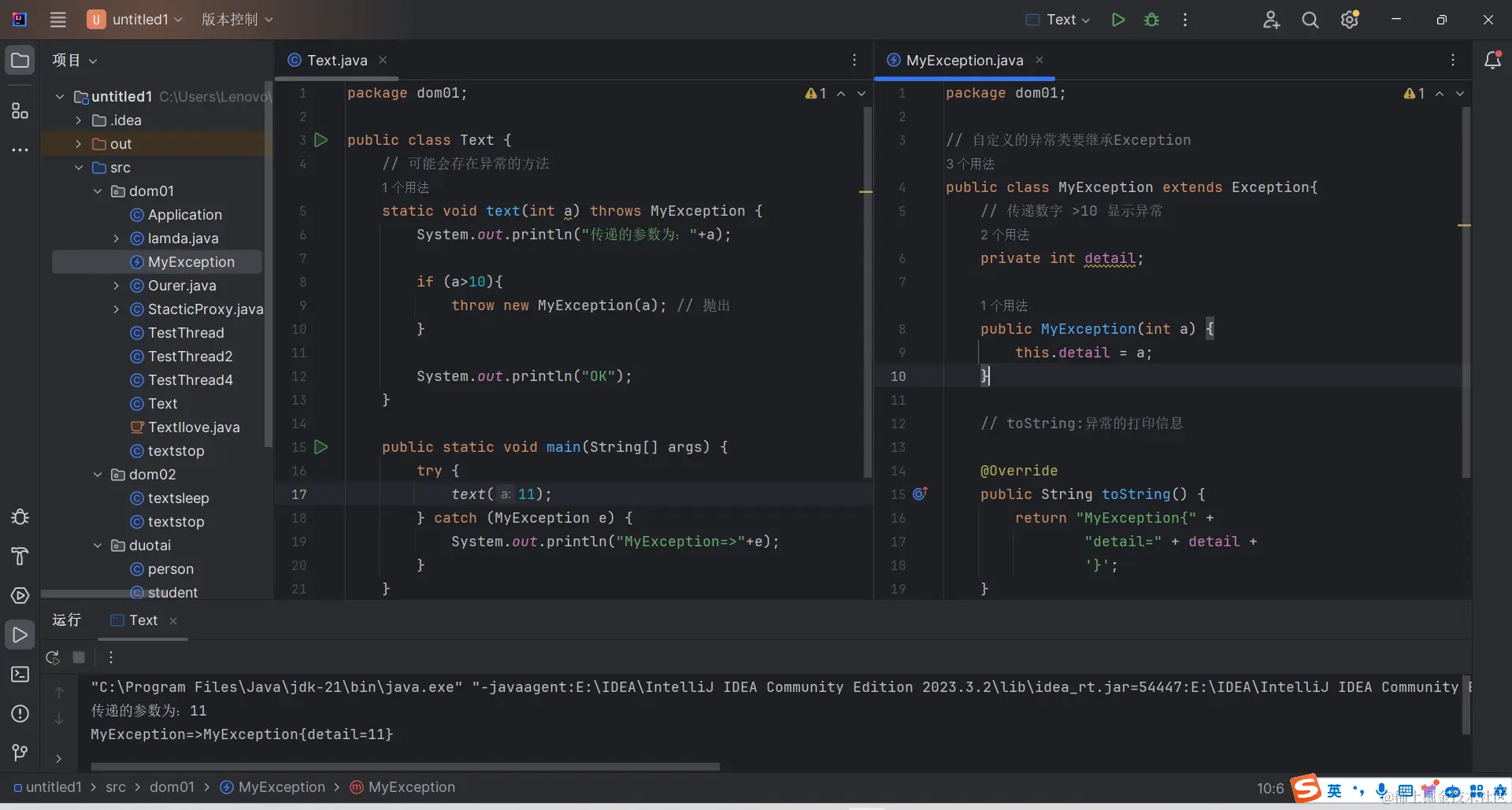Viewport: 1512px width, 810px height.
Task: Open the main hamburger menu
Action: pyautogui.click(x=57, y=20)
